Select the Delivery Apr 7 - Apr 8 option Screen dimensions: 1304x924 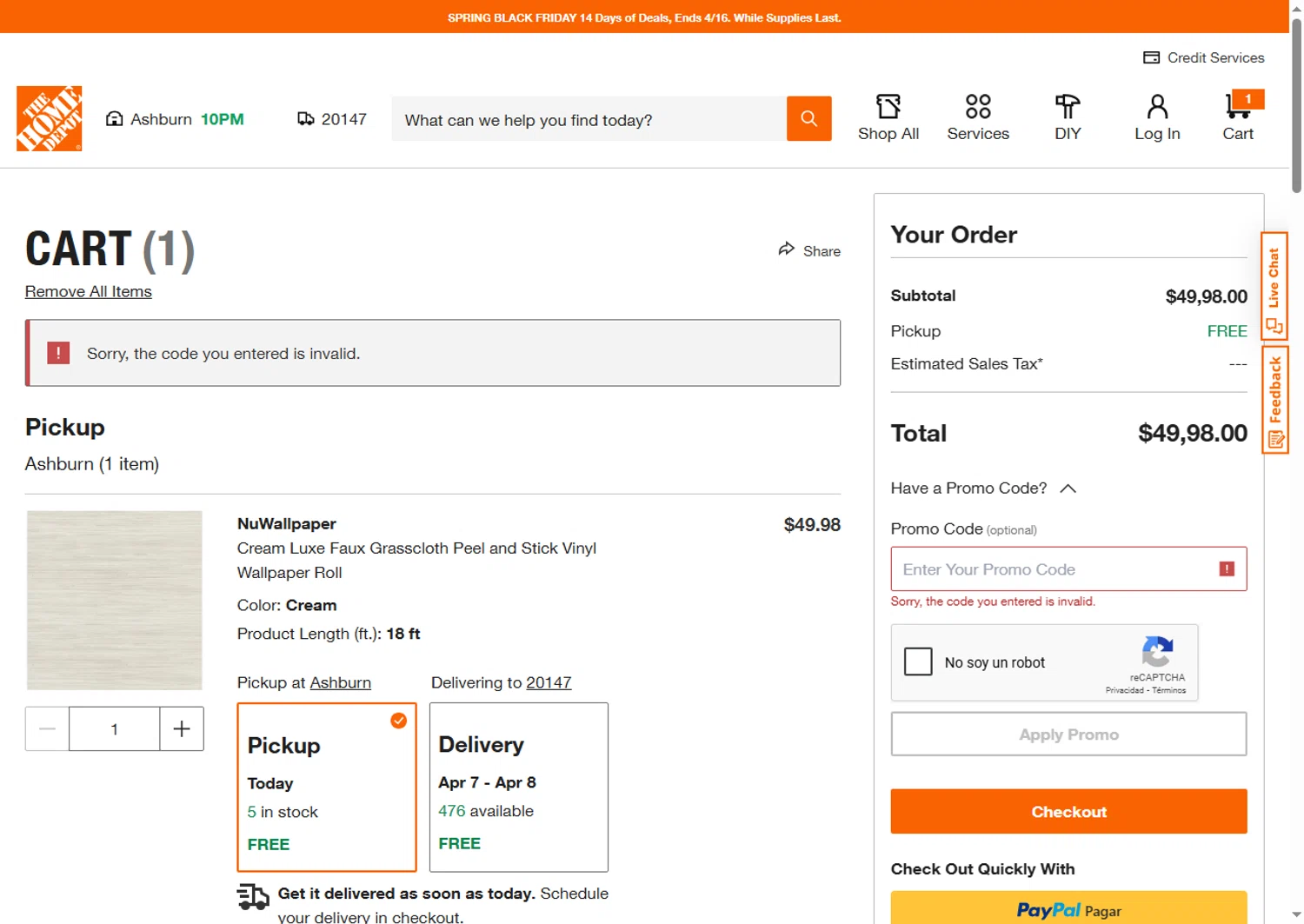pyautogui.click(x=519, y=787)
